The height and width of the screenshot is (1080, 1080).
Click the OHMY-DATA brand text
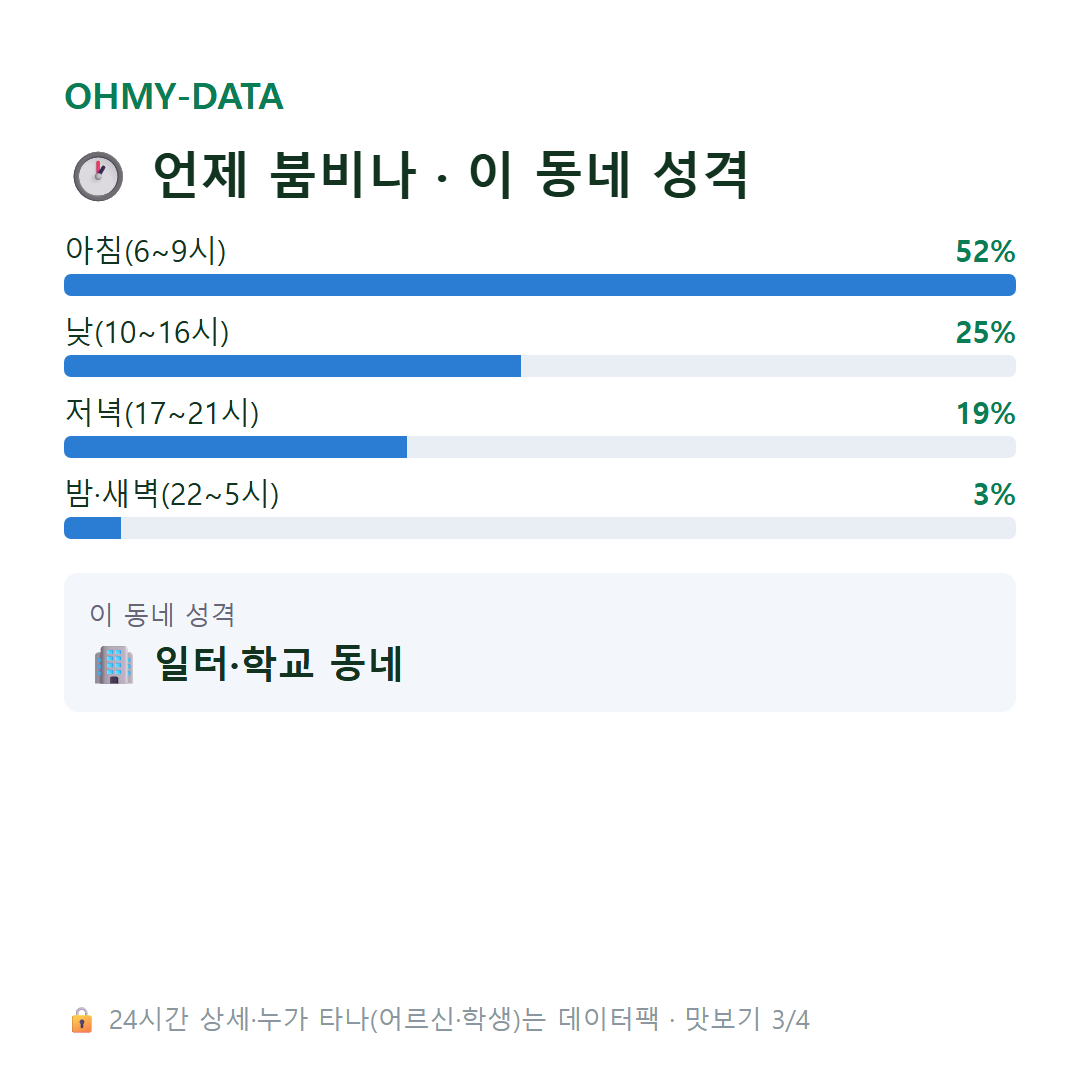point(174,96)
